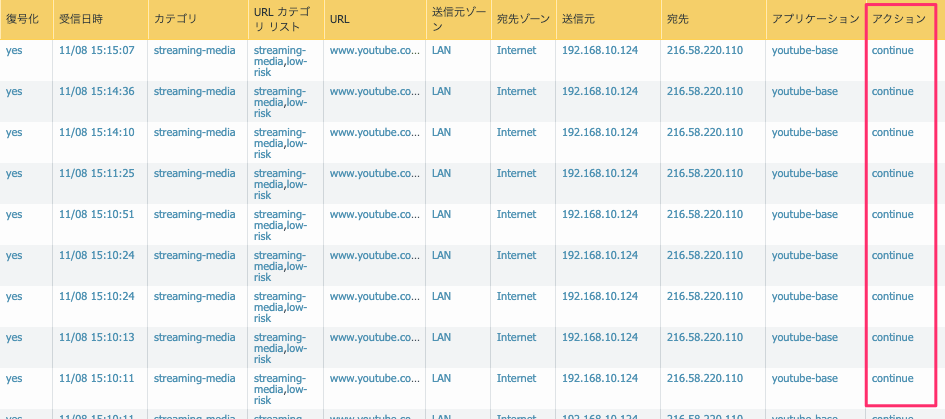
Task: Click LAN zone in the 15:15:07 row
Action: [x=441, y=51]
